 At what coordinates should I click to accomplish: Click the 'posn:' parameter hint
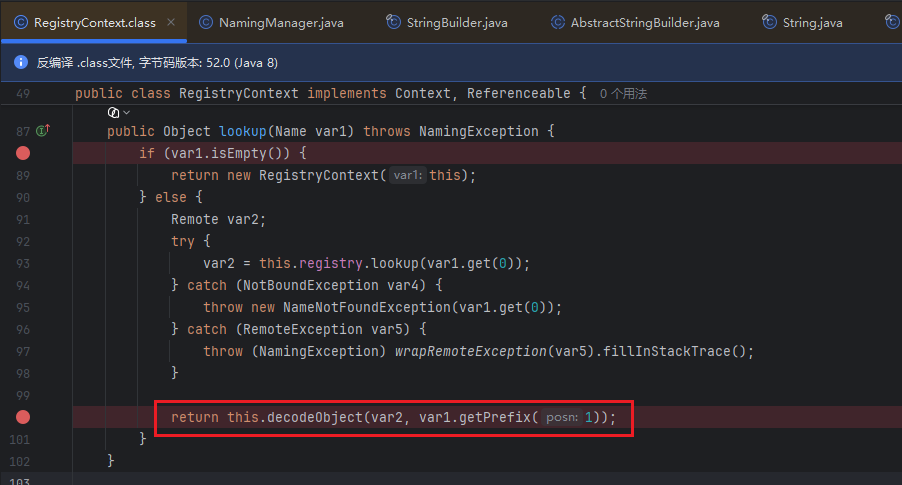click(562, 417)
